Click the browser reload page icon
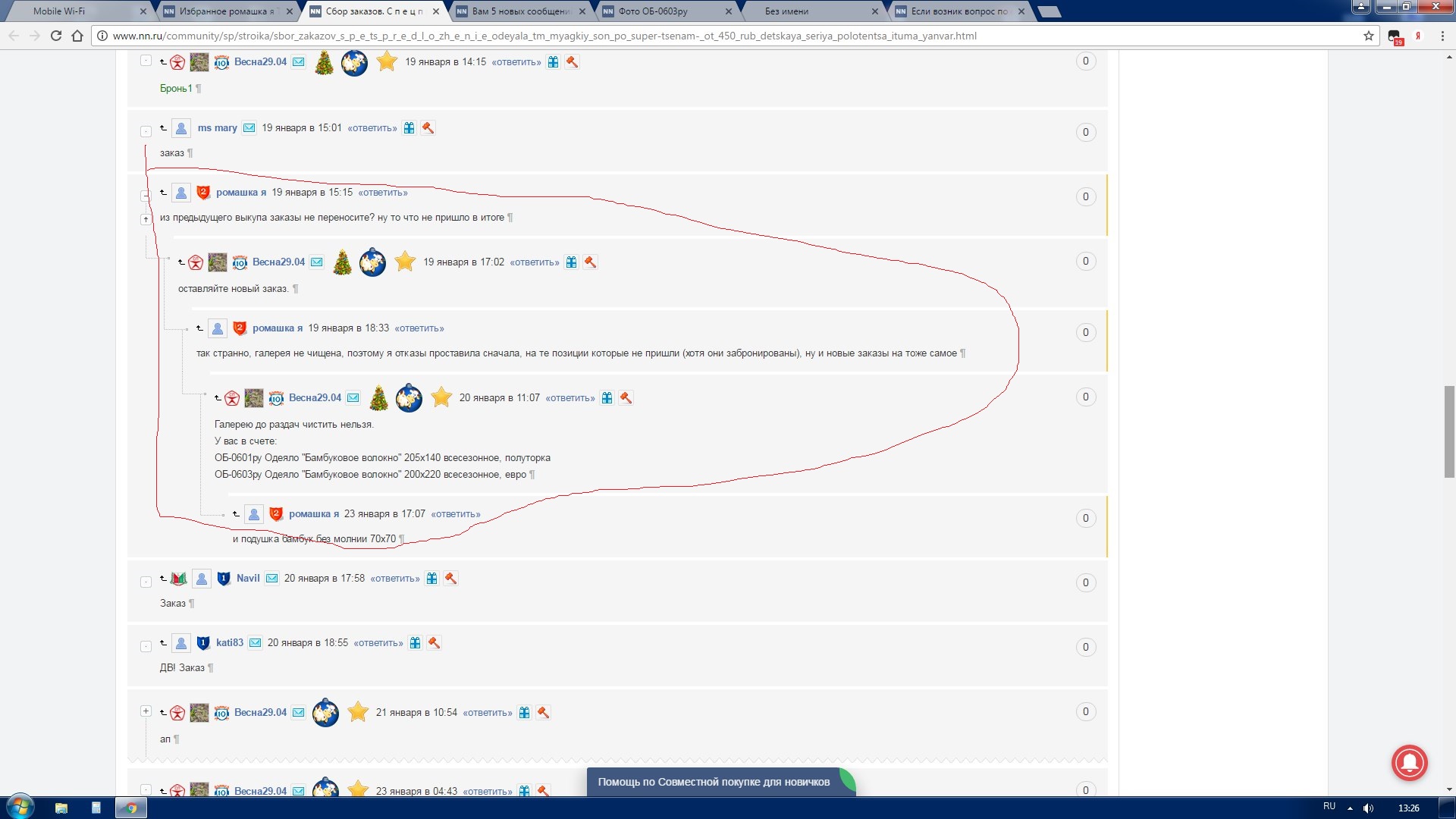Viewport: 1456px width, 819px height. [56, 36]
